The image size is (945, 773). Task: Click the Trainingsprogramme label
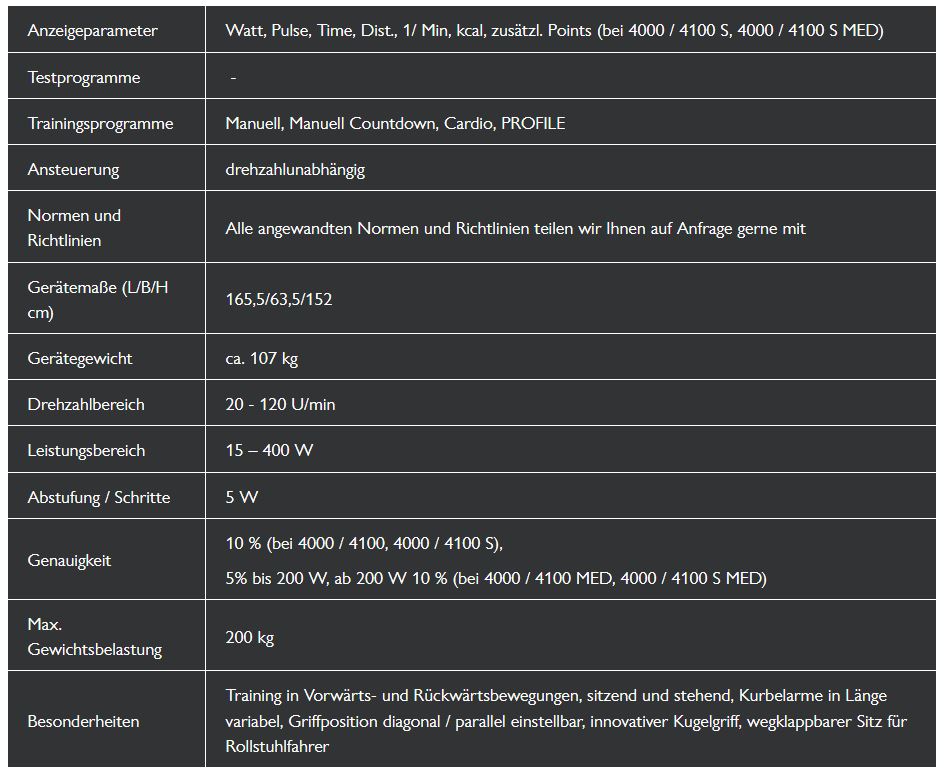point(100,124)
